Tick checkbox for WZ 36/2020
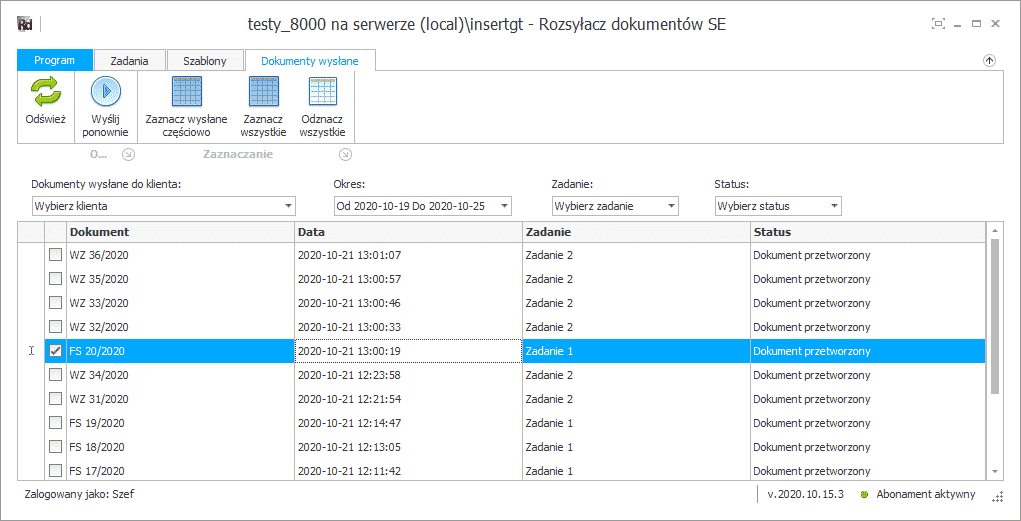Viewport: 1021px width, 521px height. pos(56,255)
